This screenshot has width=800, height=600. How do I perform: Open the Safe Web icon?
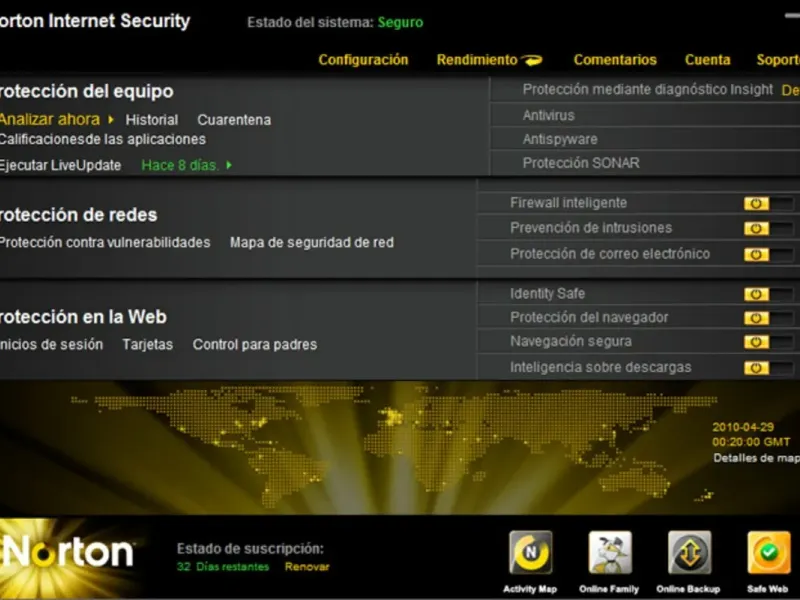pos(769,553)
